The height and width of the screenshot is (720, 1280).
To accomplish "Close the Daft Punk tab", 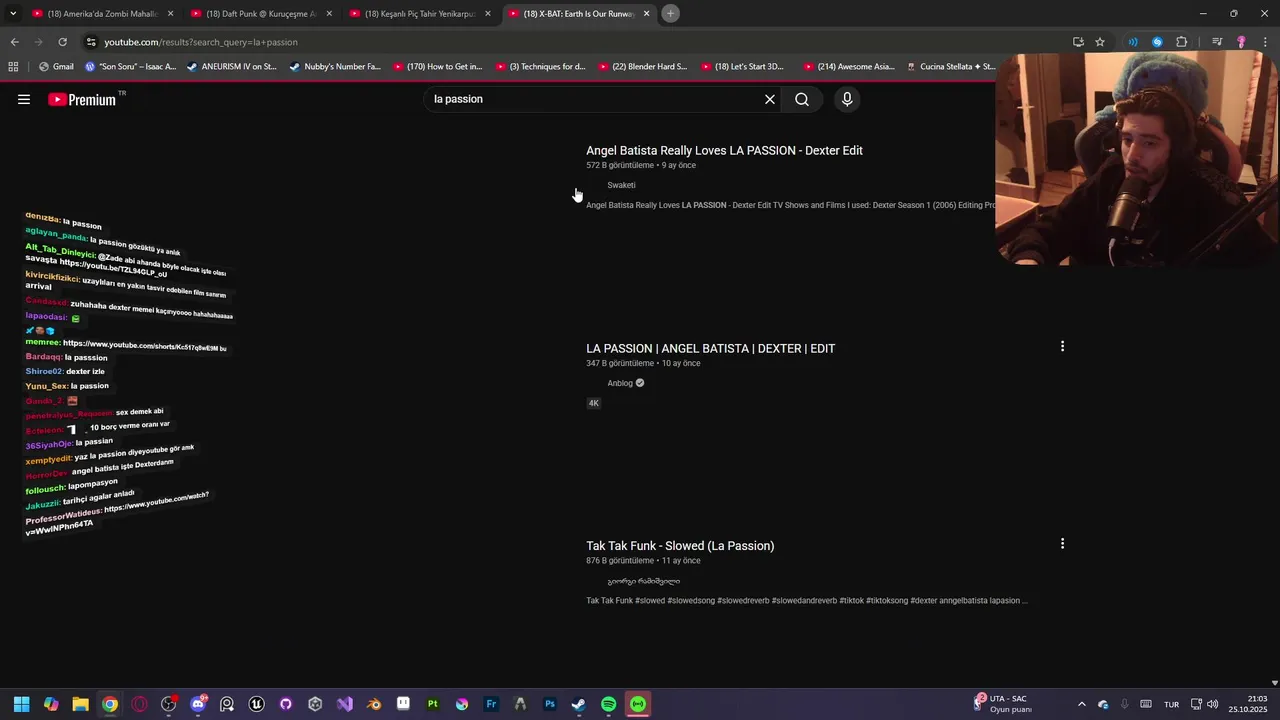I will 329,14.
